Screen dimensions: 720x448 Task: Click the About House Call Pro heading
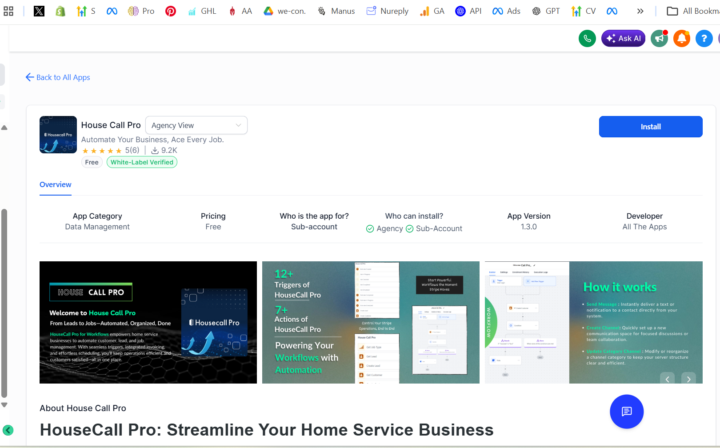tap(83, 408)
